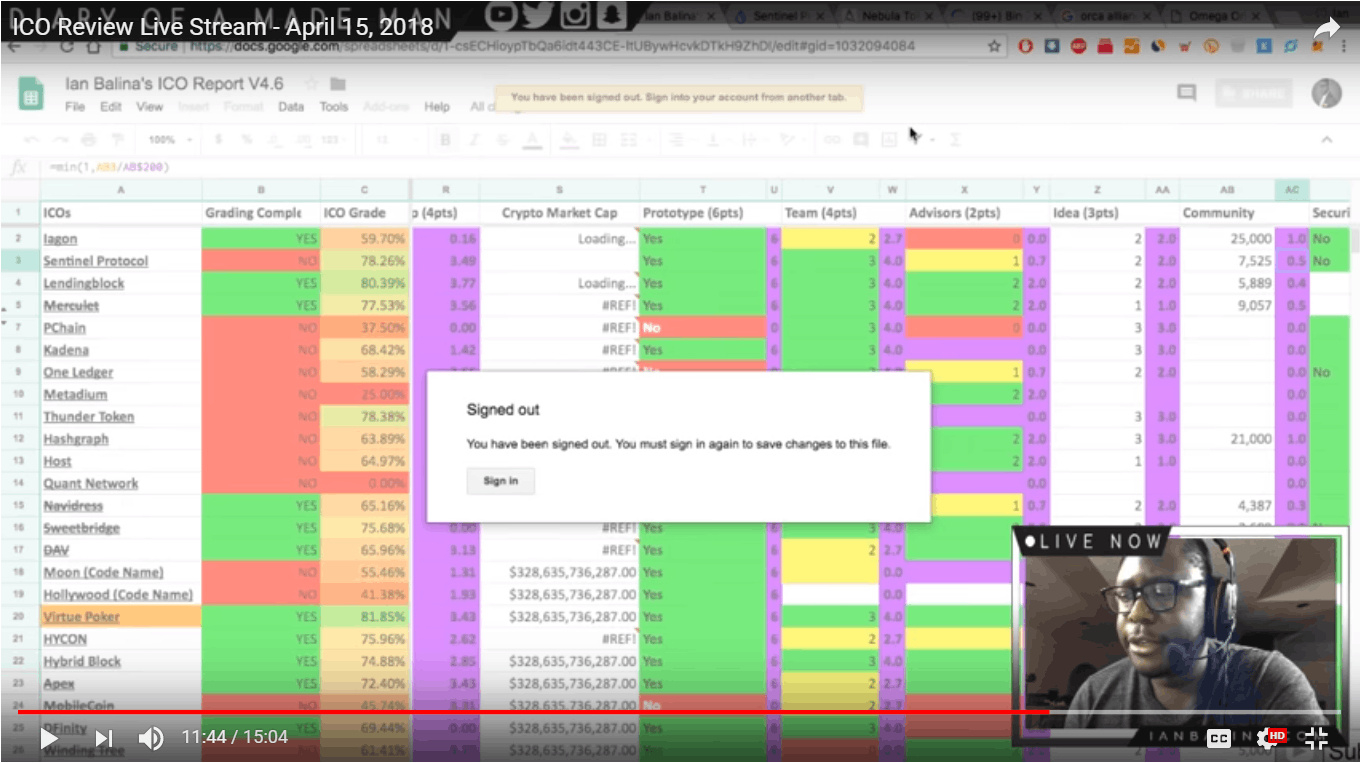Play the video with the play button
Screen dimensions: 1361x763
pos(48,738)
